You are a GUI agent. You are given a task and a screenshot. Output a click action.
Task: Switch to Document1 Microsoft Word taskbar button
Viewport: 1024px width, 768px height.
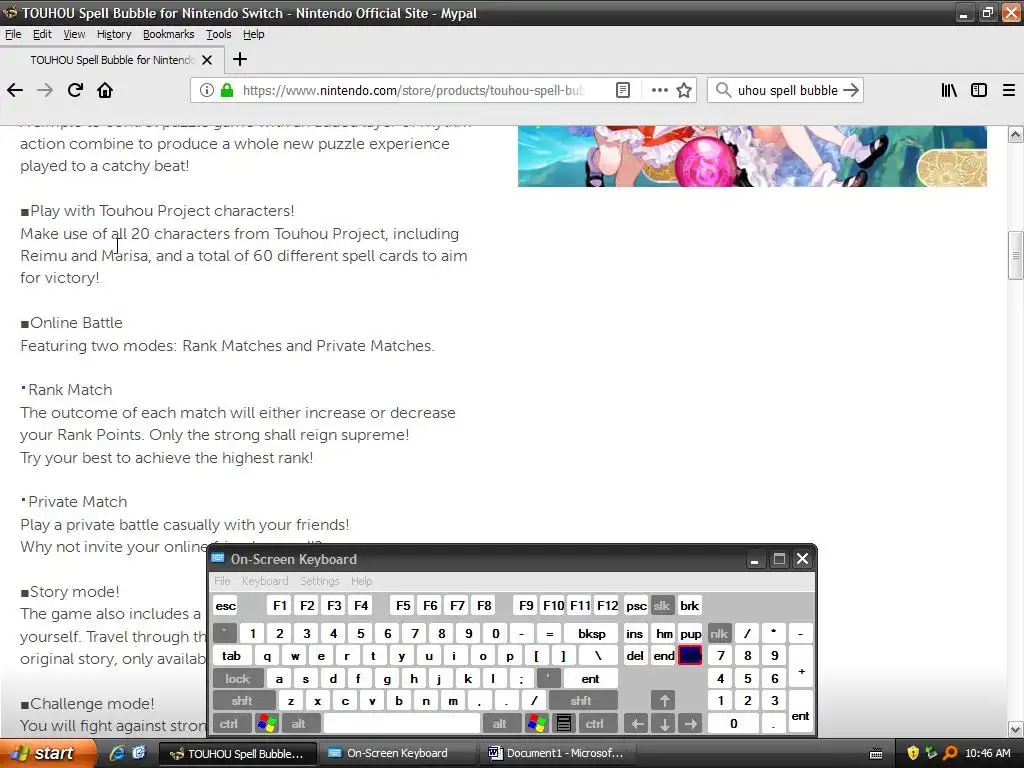(558, 753)
